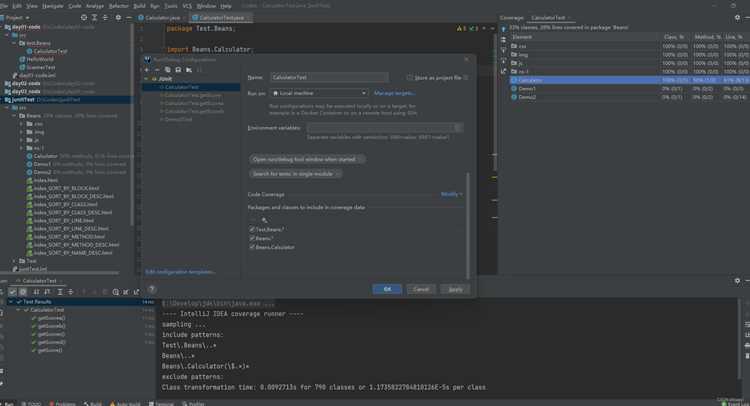Add new run configuration with plus icon

pos(147,70)
